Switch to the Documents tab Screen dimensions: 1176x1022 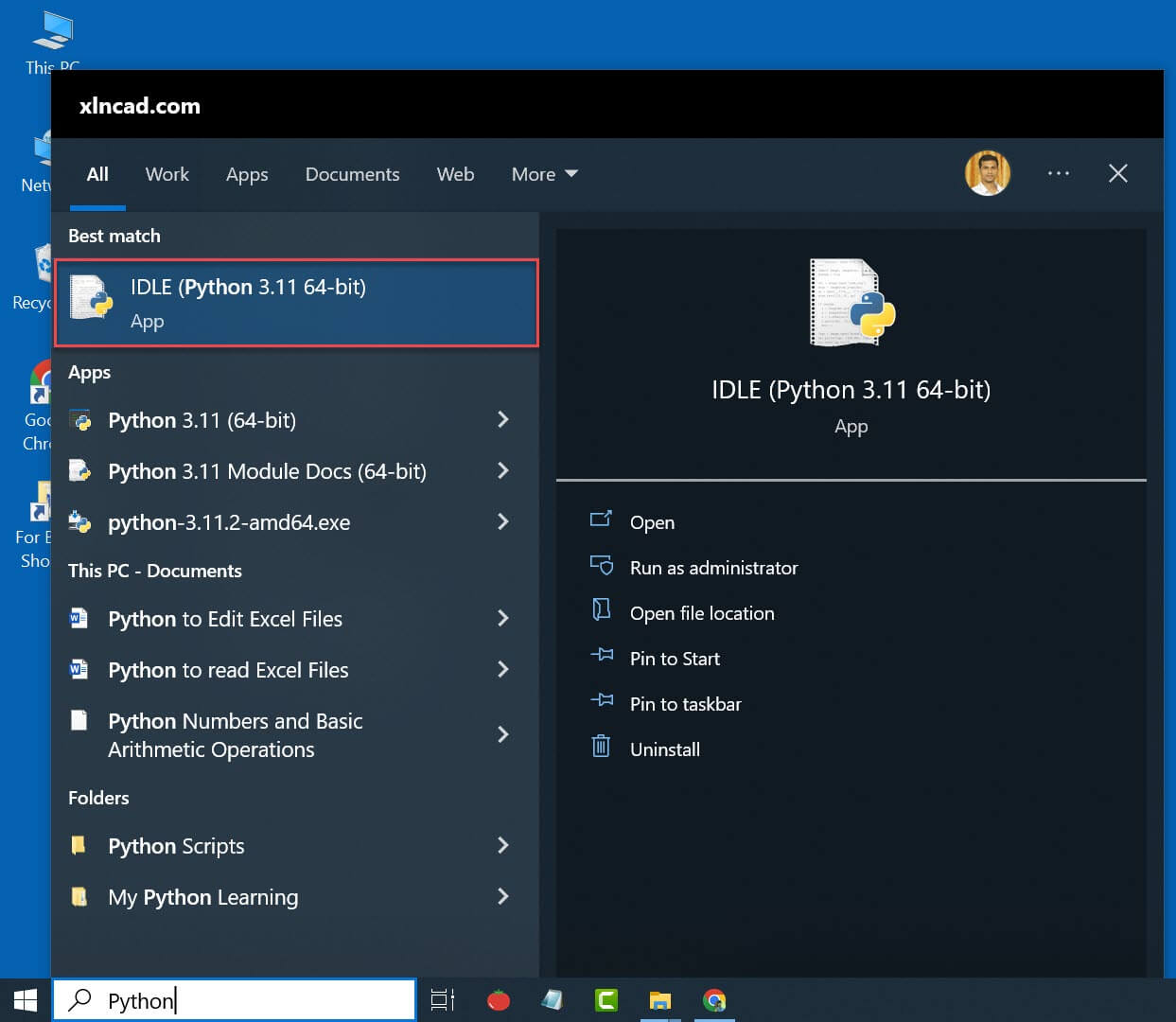pyautogui.click(x=352, y=174)
